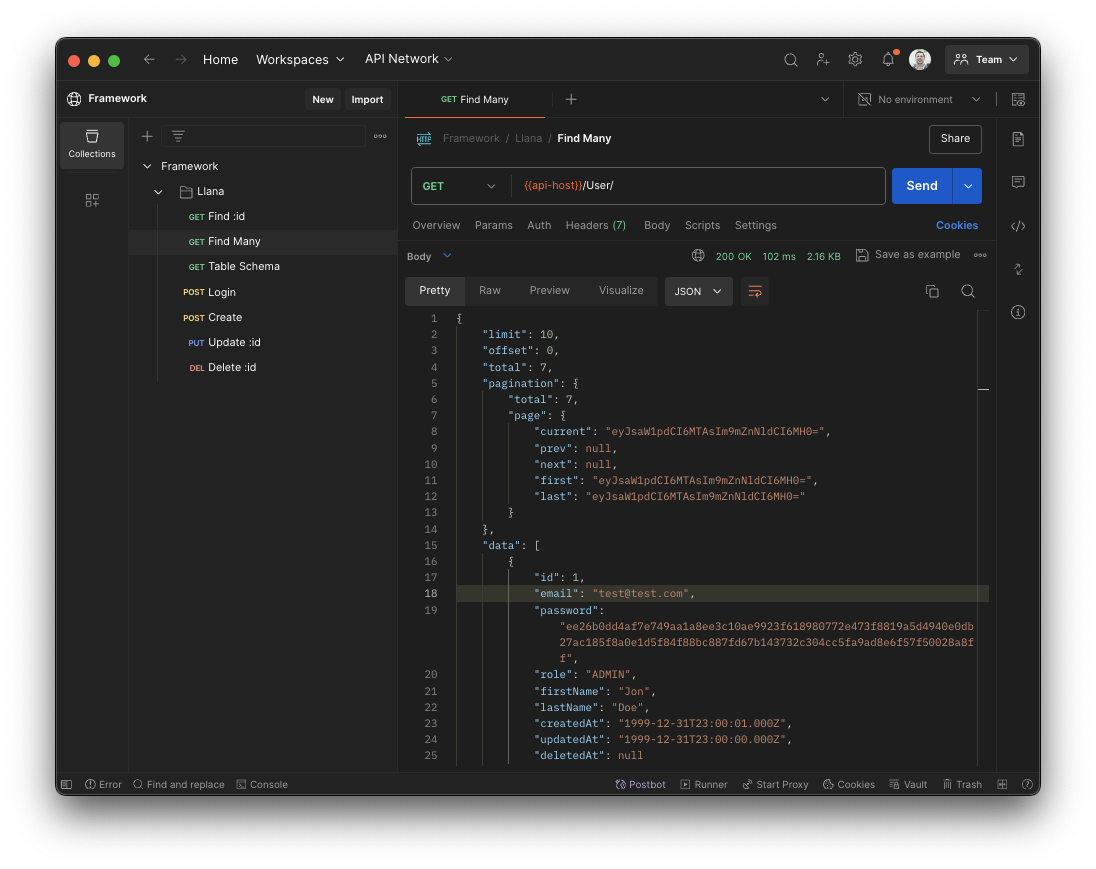Open the Console panel

click(x=262, y=784)
